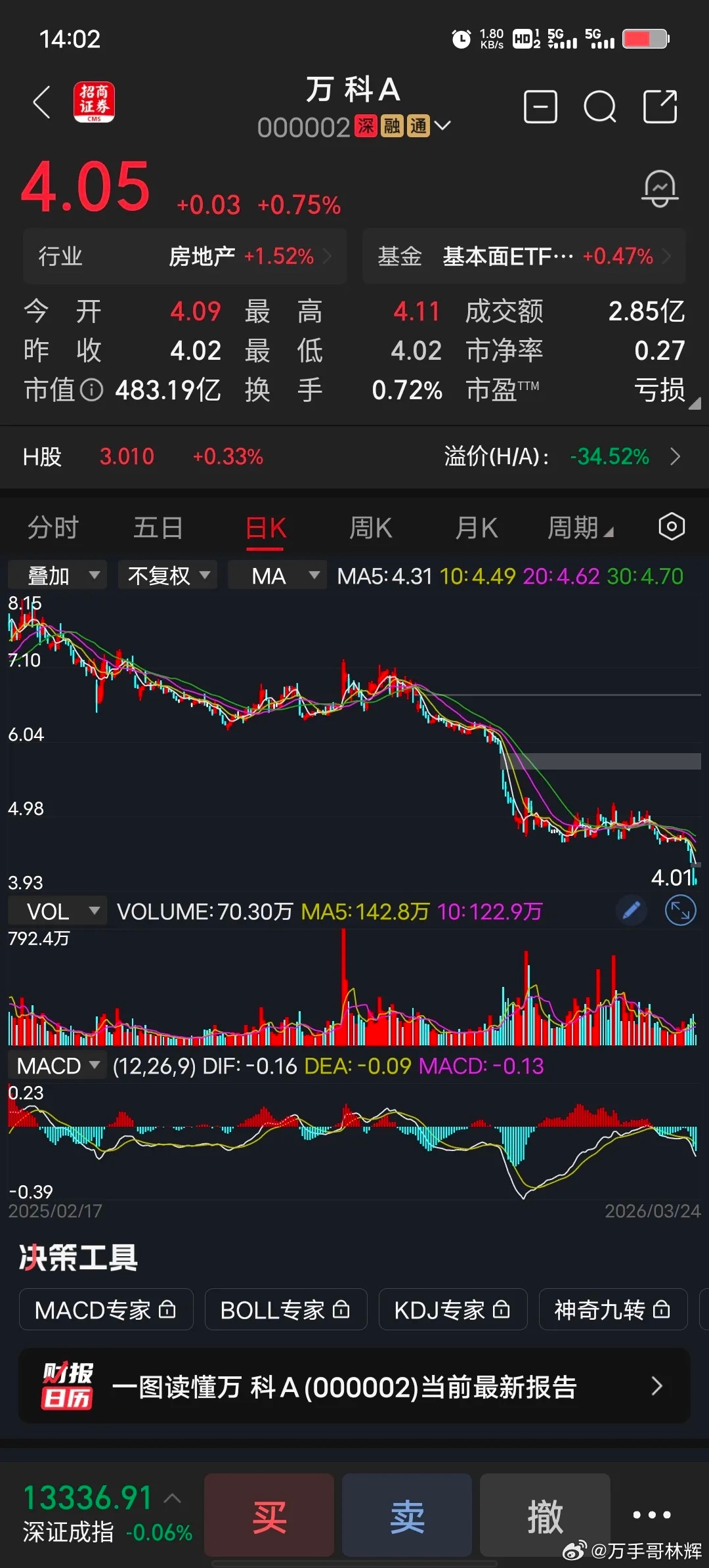
Task: Tap the VOLUME:70.30万 reading
Action: [x=205, y=911]
